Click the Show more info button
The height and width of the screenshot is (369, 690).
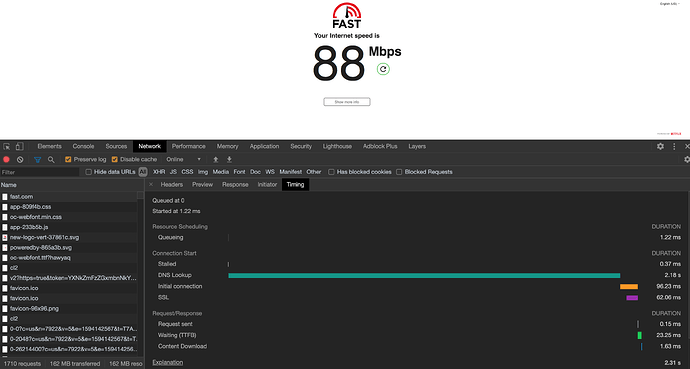347,102
